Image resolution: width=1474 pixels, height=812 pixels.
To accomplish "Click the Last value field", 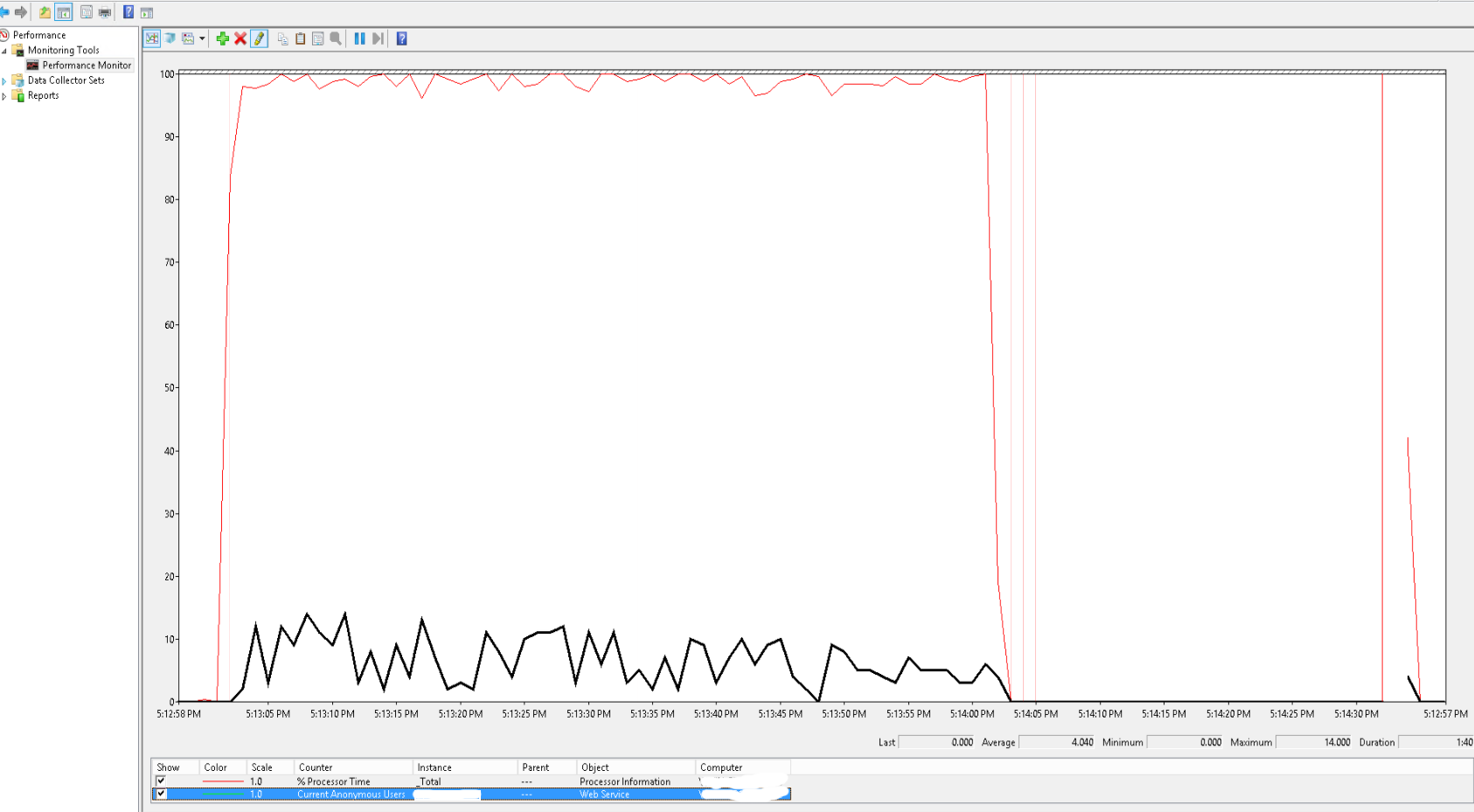I will [936, 742].
